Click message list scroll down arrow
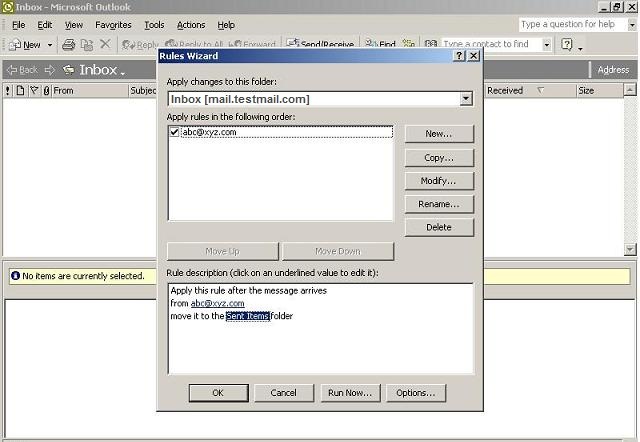This screenshot has height=442, width=640. (x=630, y=249)
